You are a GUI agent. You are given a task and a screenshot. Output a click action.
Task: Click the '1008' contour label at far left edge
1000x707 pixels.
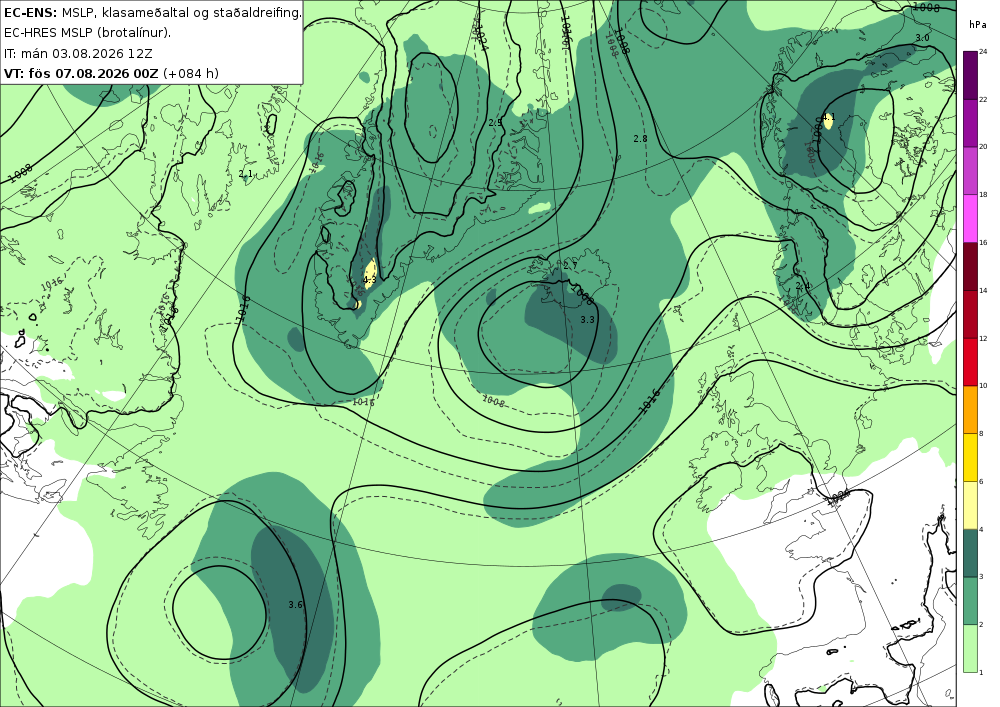click(20, 173)
